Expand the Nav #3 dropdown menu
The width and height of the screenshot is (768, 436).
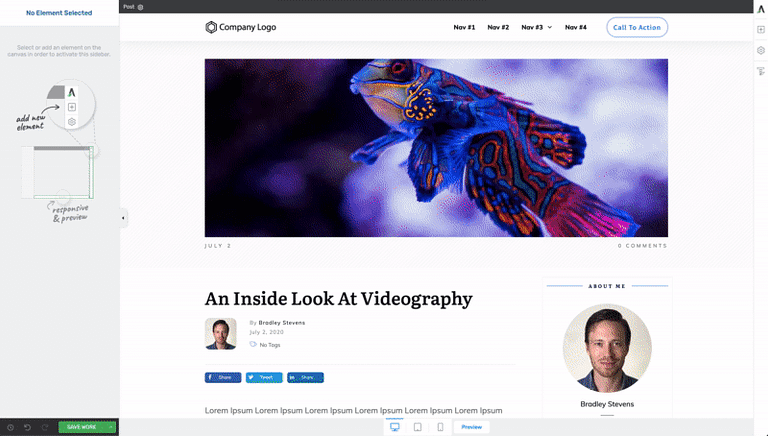point(550,27)
